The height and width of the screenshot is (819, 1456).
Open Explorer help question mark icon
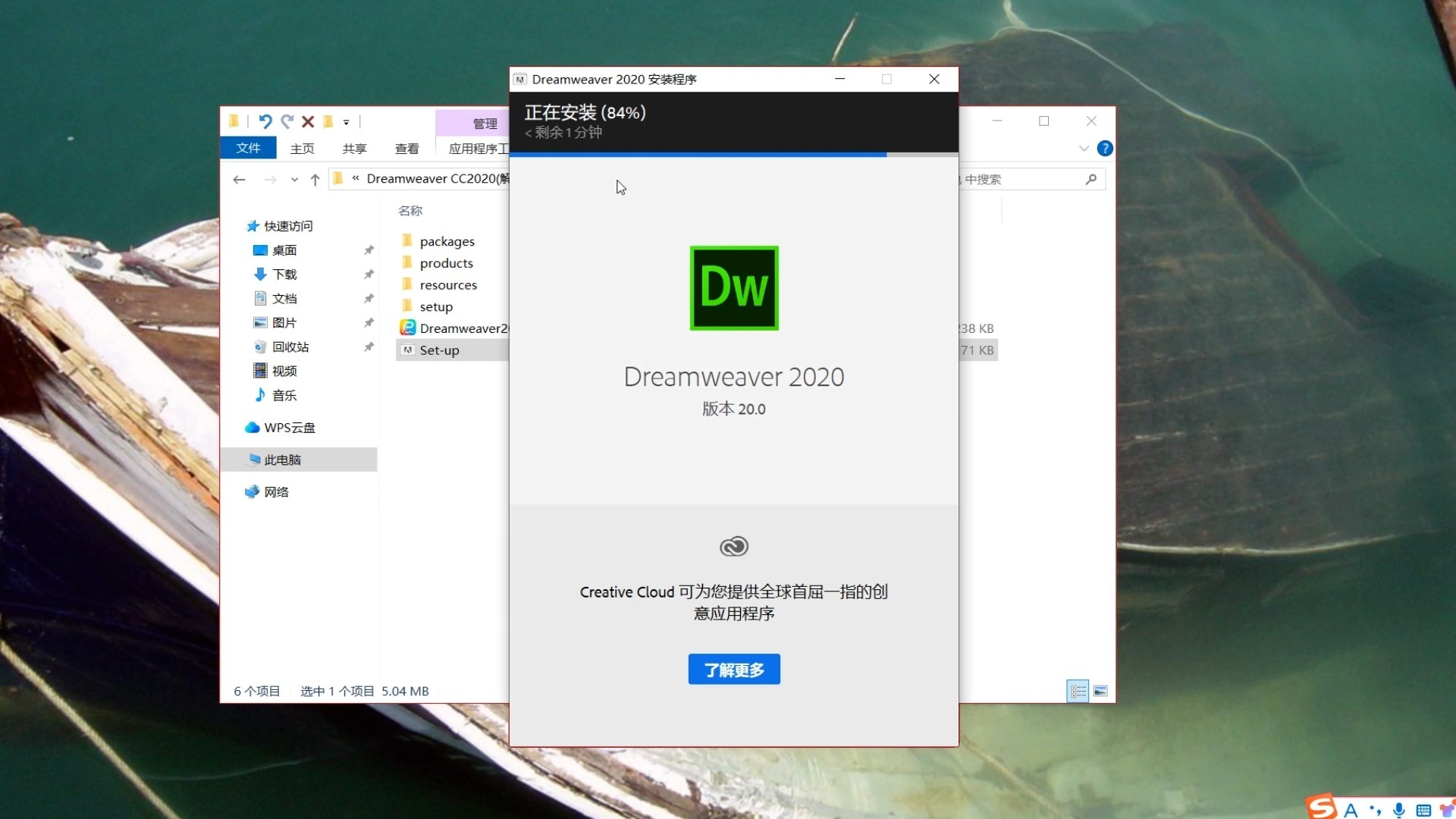1105,149
